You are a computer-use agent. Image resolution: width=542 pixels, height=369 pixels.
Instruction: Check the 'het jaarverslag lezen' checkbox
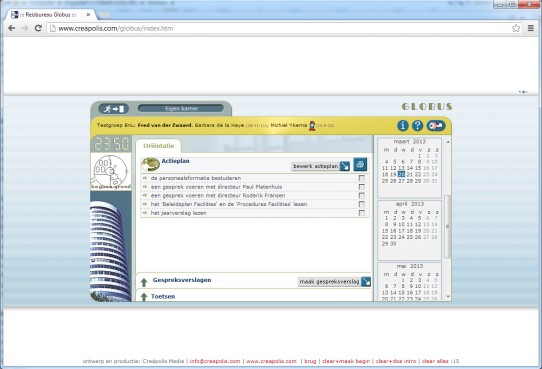coord(362,213)
